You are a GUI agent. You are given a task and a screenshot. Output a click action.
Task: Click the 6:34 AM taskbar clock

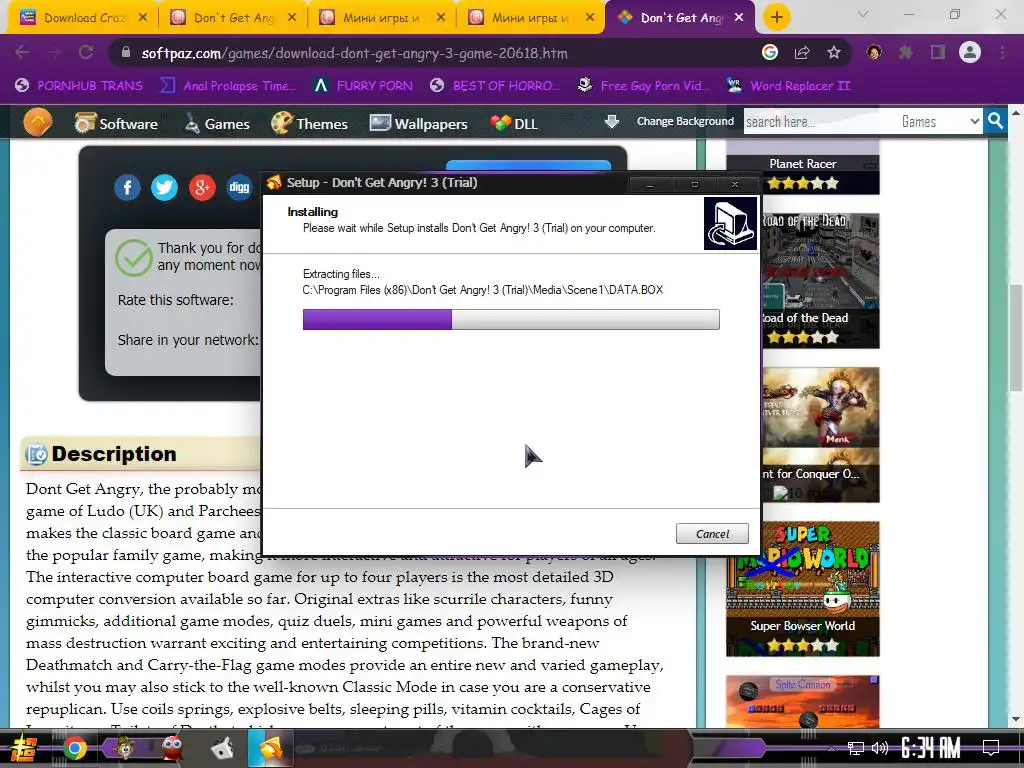click(931, 748)
